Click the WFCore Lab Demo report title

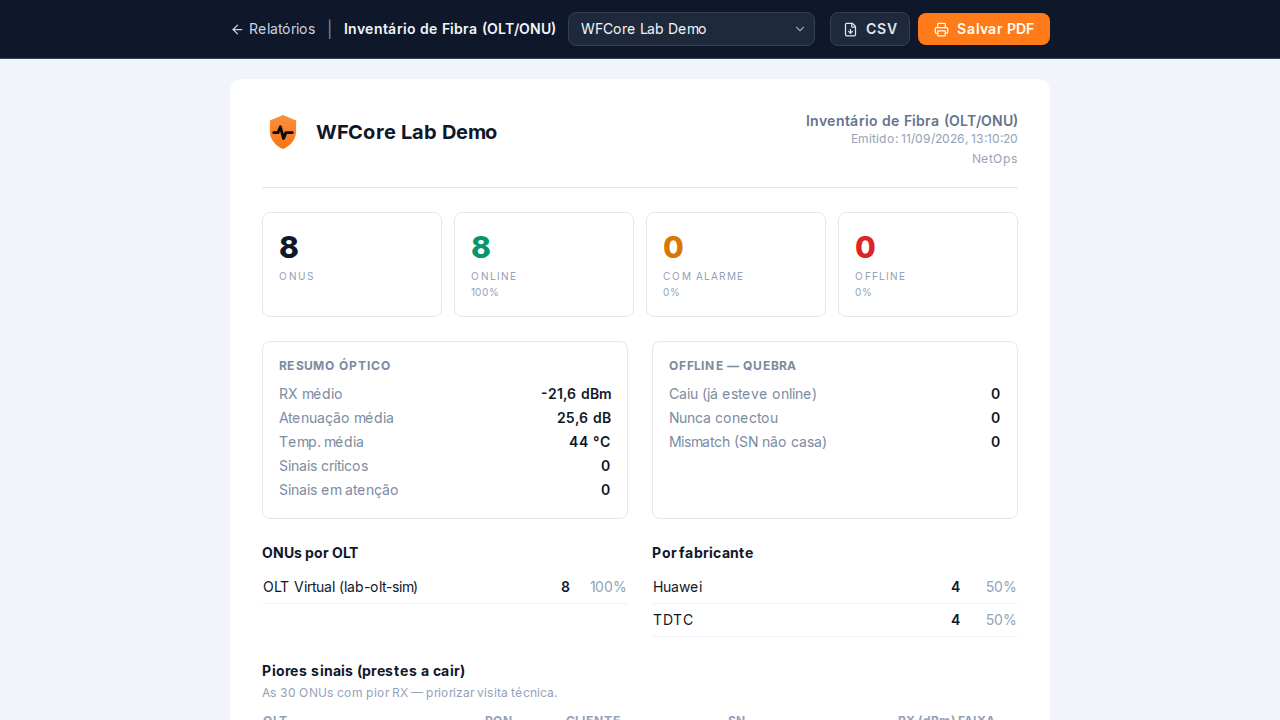406,132
